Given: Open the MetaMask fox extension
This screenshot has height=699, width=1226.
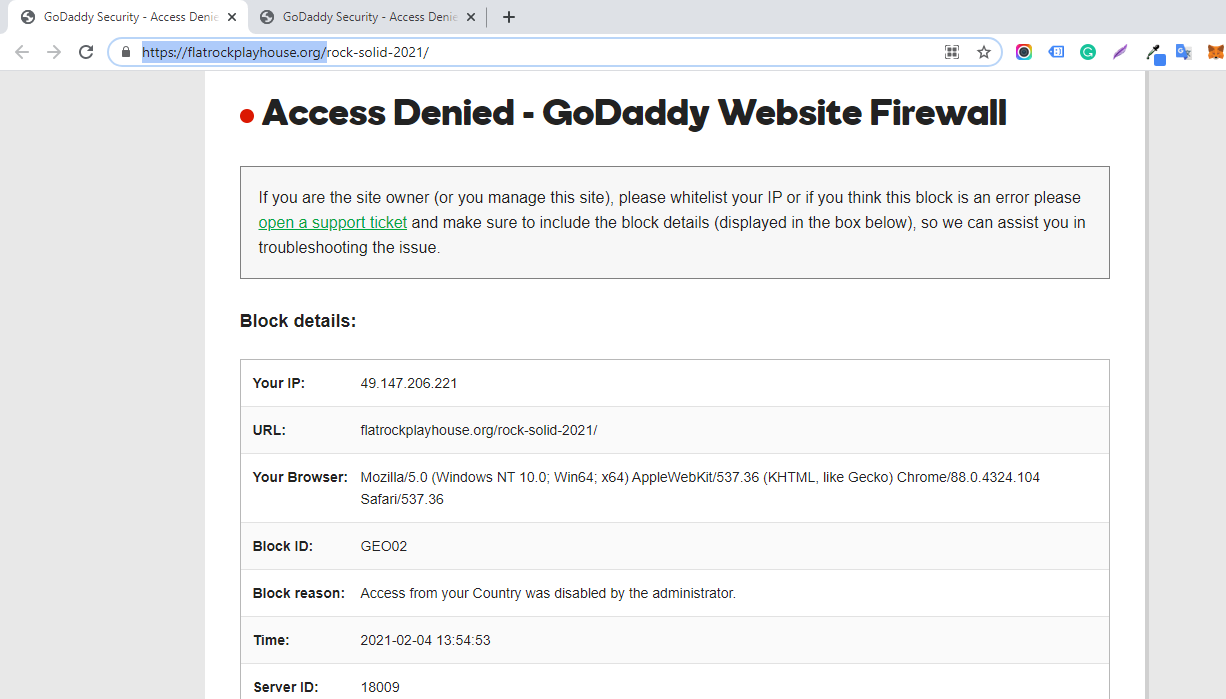Looking at the screenshot, I should coord(1215,52).
